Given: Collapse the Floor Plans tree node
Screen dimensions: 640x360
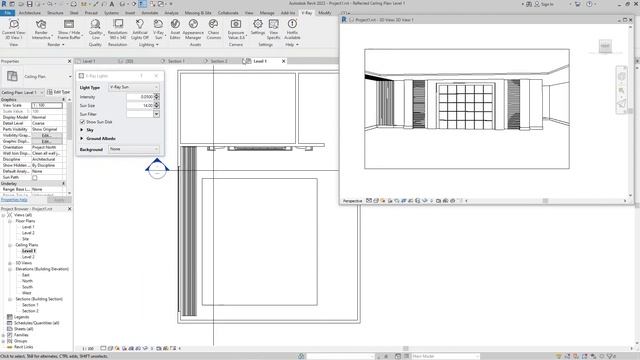Looking at the screenshot, I should pos(10,221).
